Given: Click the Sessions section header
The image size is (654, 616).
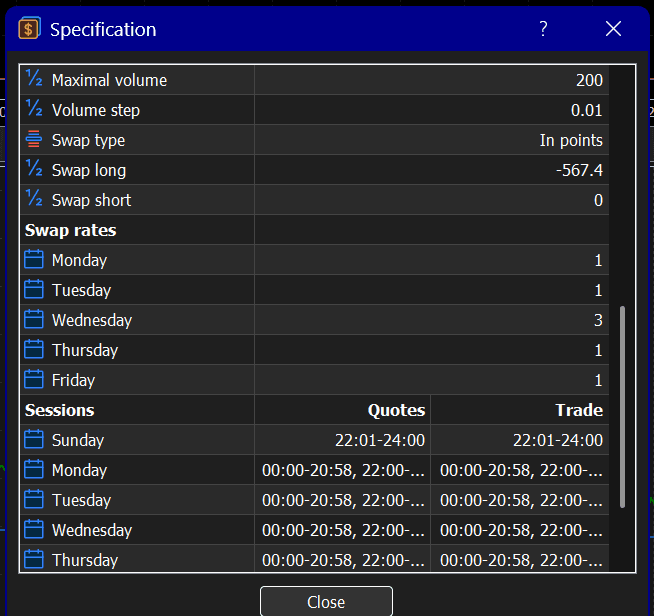Looking at the screenshot, I should [60, 410].
